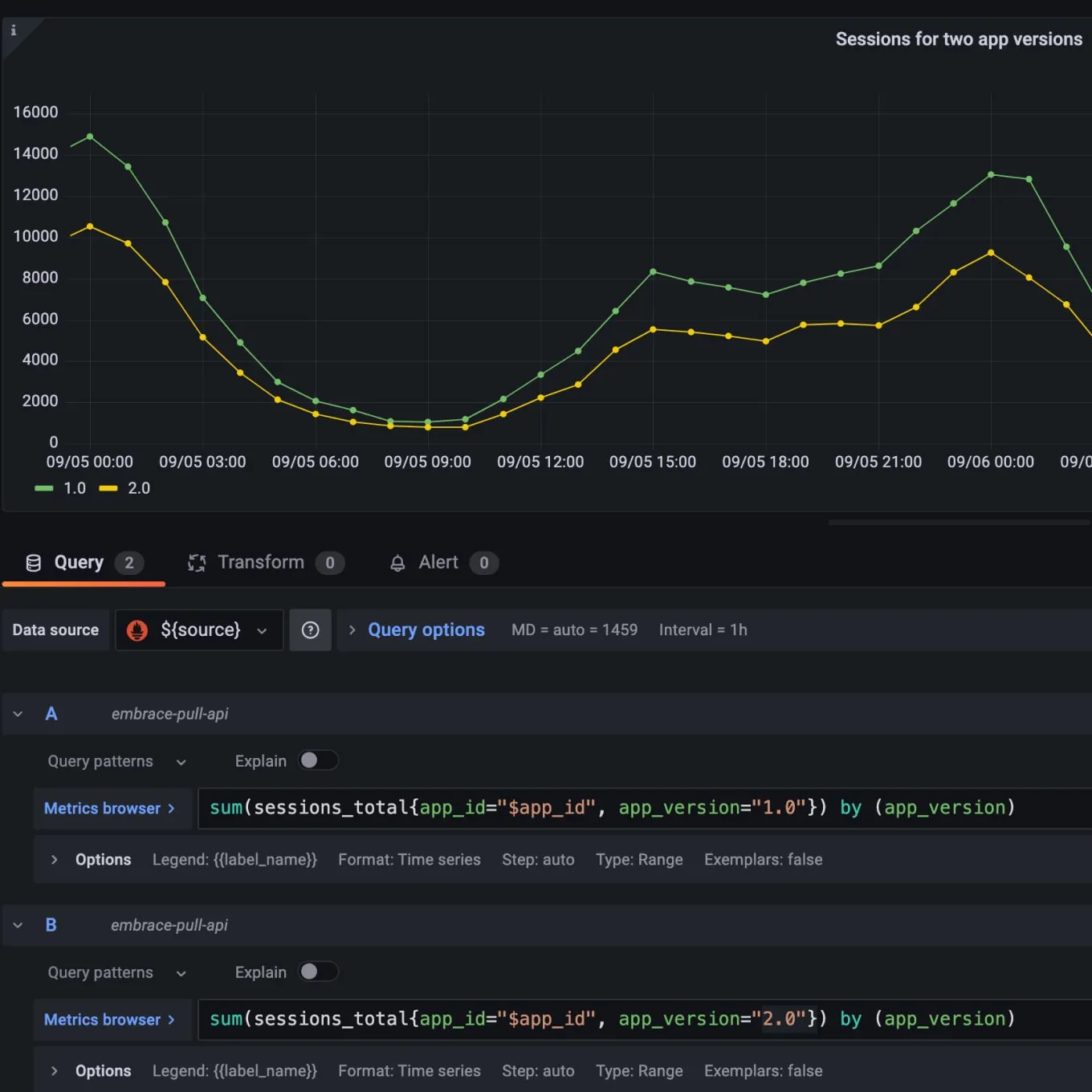This screenshot has height=1092, width=1092.
Task: Click the yellow 2.0 legend color swatch
Action: coord(108,488)
